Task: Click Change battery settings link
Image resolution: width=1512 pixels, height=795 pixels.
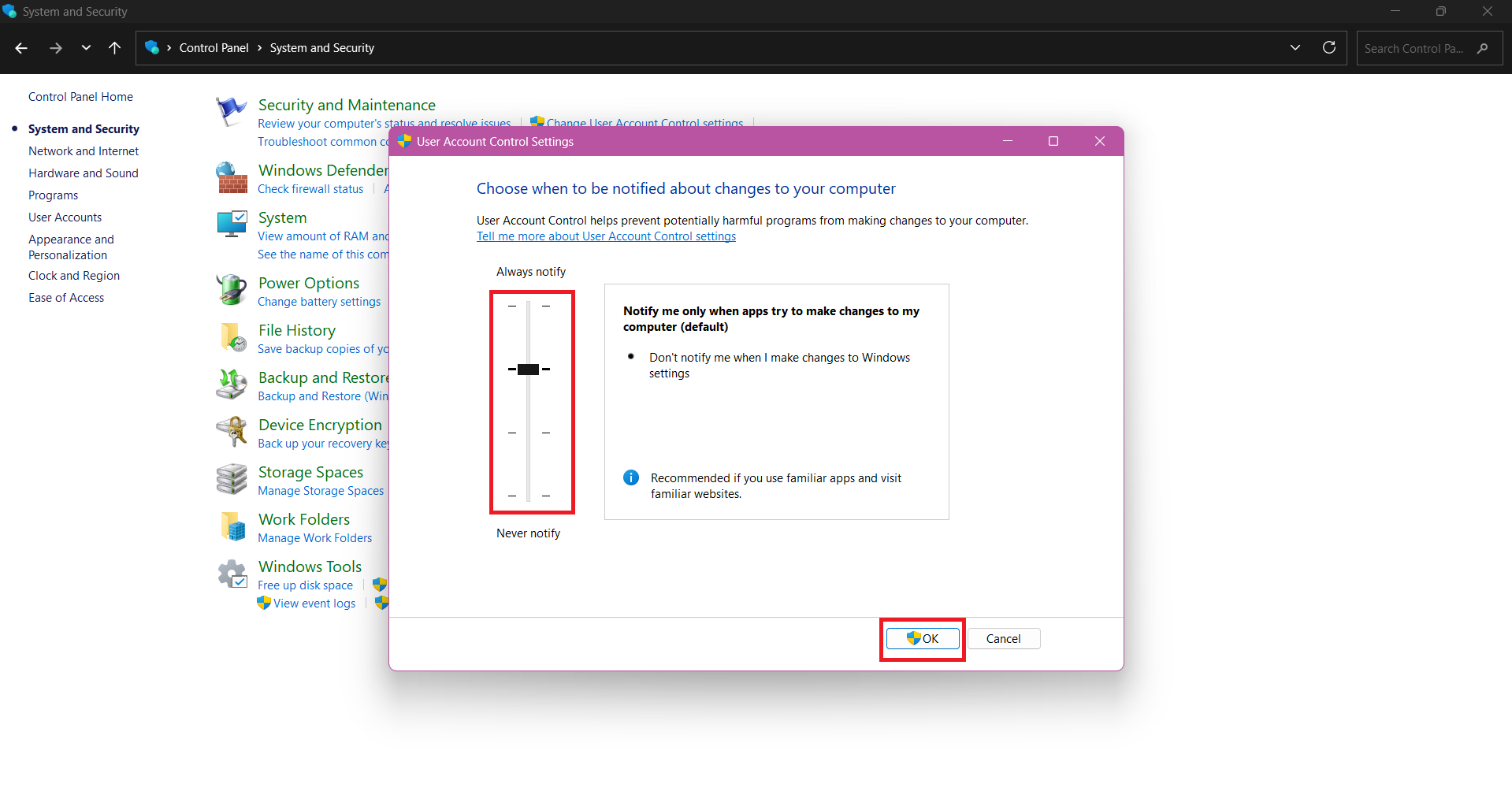Action: pos(319,302)
